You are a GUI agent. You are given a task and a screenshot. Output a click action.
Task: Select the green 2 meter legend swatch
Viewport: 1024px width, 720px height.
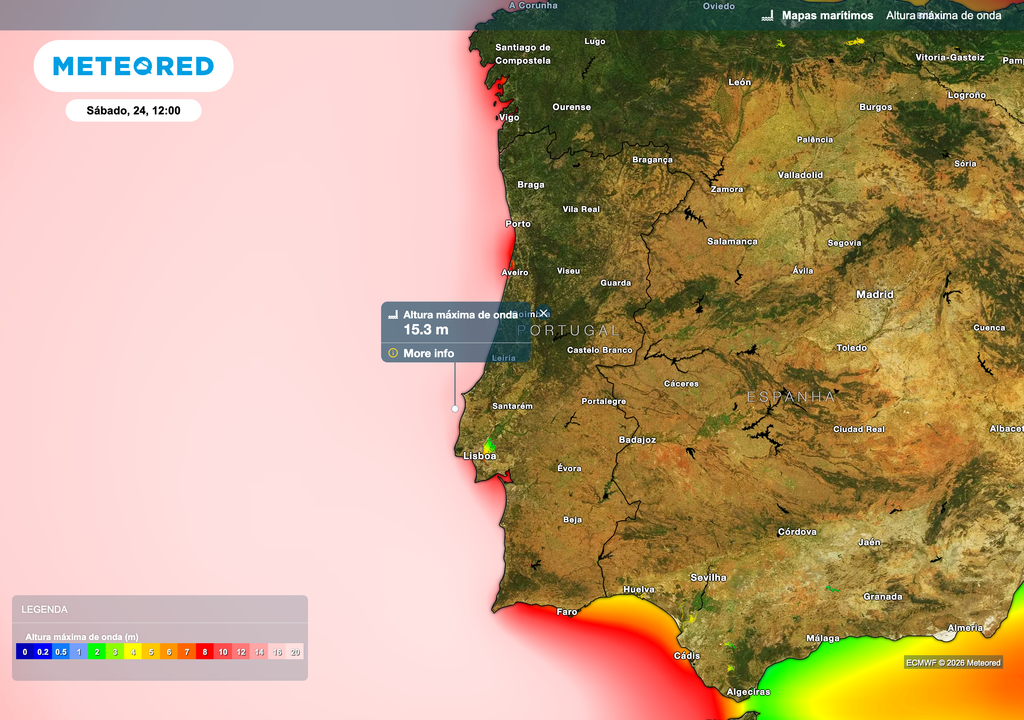pyautogui.click(x=96, y=652)
